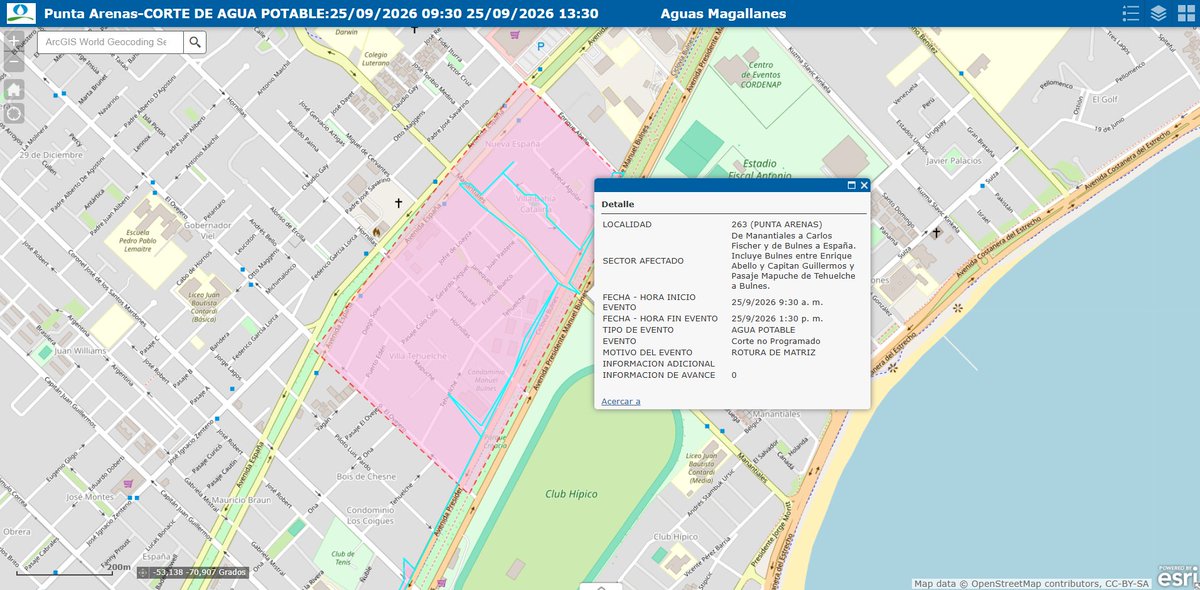The width and height of the screenshot is (1200, 590).
Task: Click the 'INFORMACION DE AVANCE' label
Action: pyautogui.click(x=659, y=375)
